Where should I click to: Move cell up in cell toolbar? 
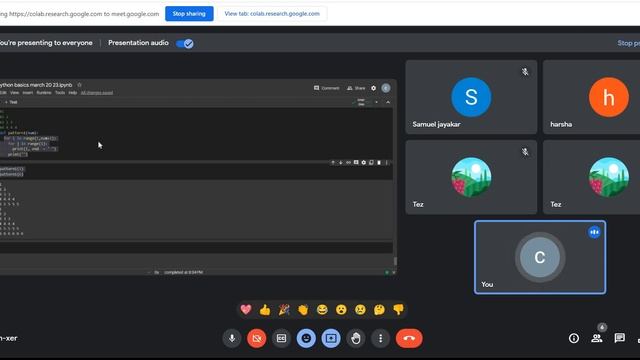pos(333,163)
